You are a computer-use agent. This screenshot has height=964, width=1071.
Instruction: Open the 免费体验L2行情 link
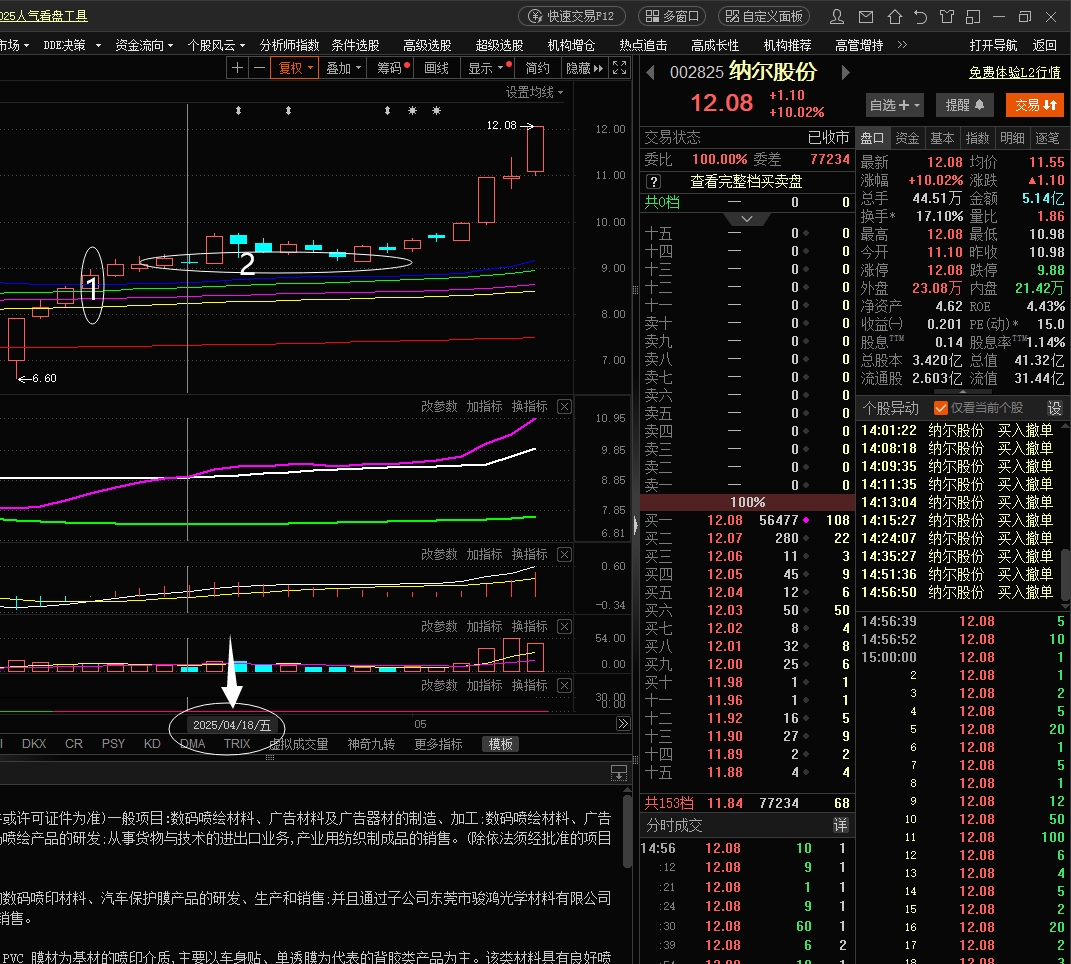[x=1015, y=72]
